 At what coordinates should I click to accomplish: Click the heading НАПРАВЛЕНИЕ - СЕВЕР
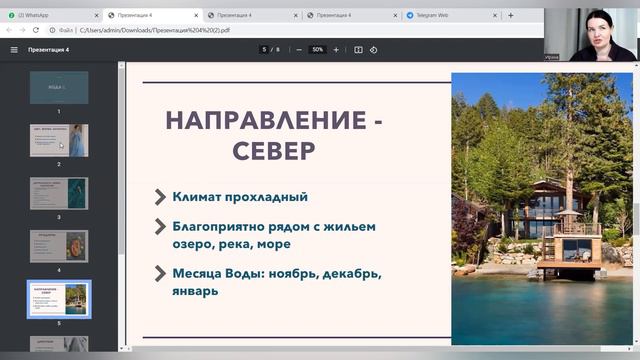[274, 136]
